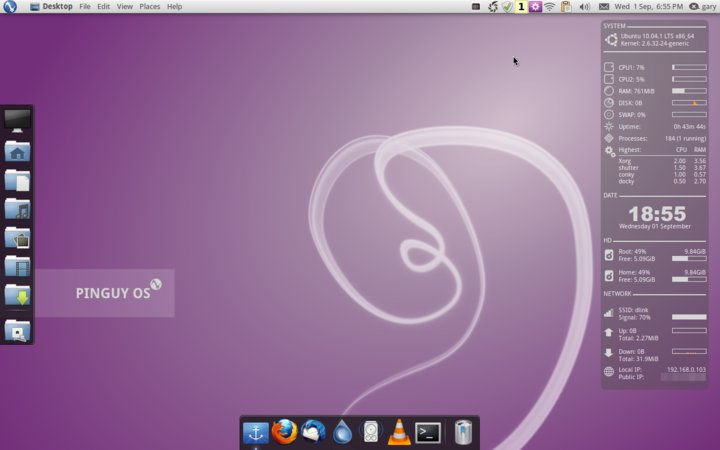This screenshot has width=720, height=450.
Task: Click the green checkmark tray icon
Action: coord(507,6)
